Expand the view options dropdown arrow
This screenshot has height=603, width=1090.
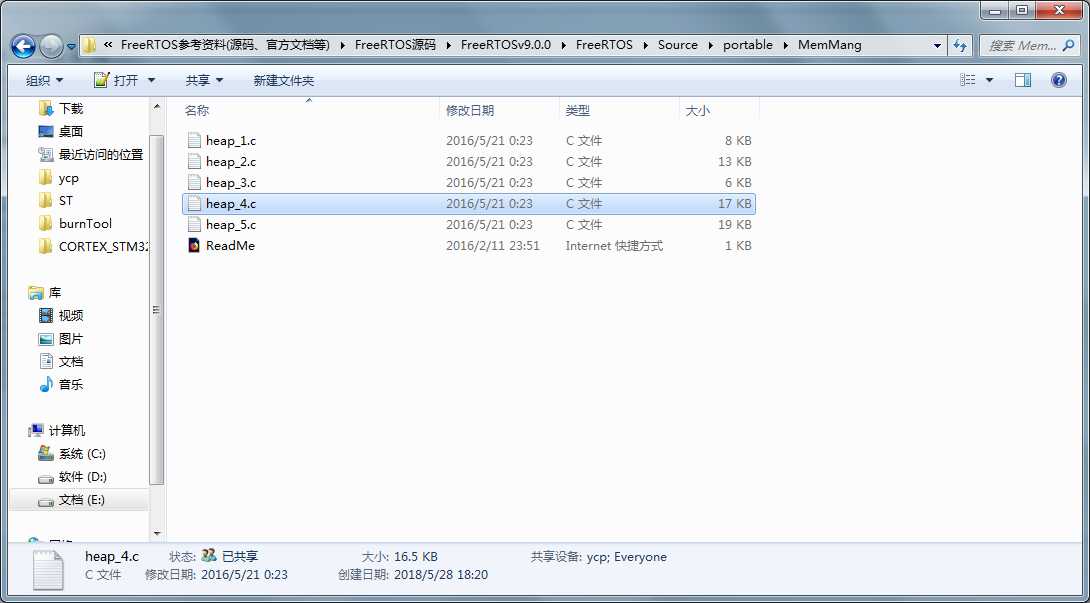tap(989, 81)
